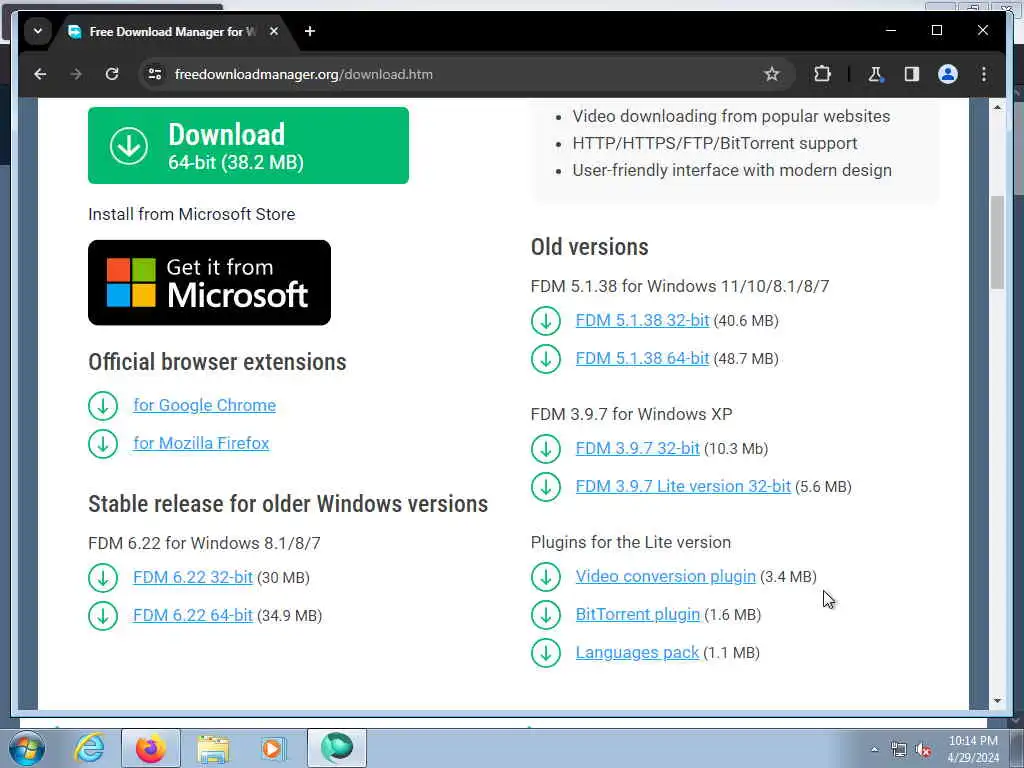Click download arrow icon beside FDM 5.1.38 64-bit
Image resolution: width=1024 pixels, height=768 pixels.
click(545, 359)
